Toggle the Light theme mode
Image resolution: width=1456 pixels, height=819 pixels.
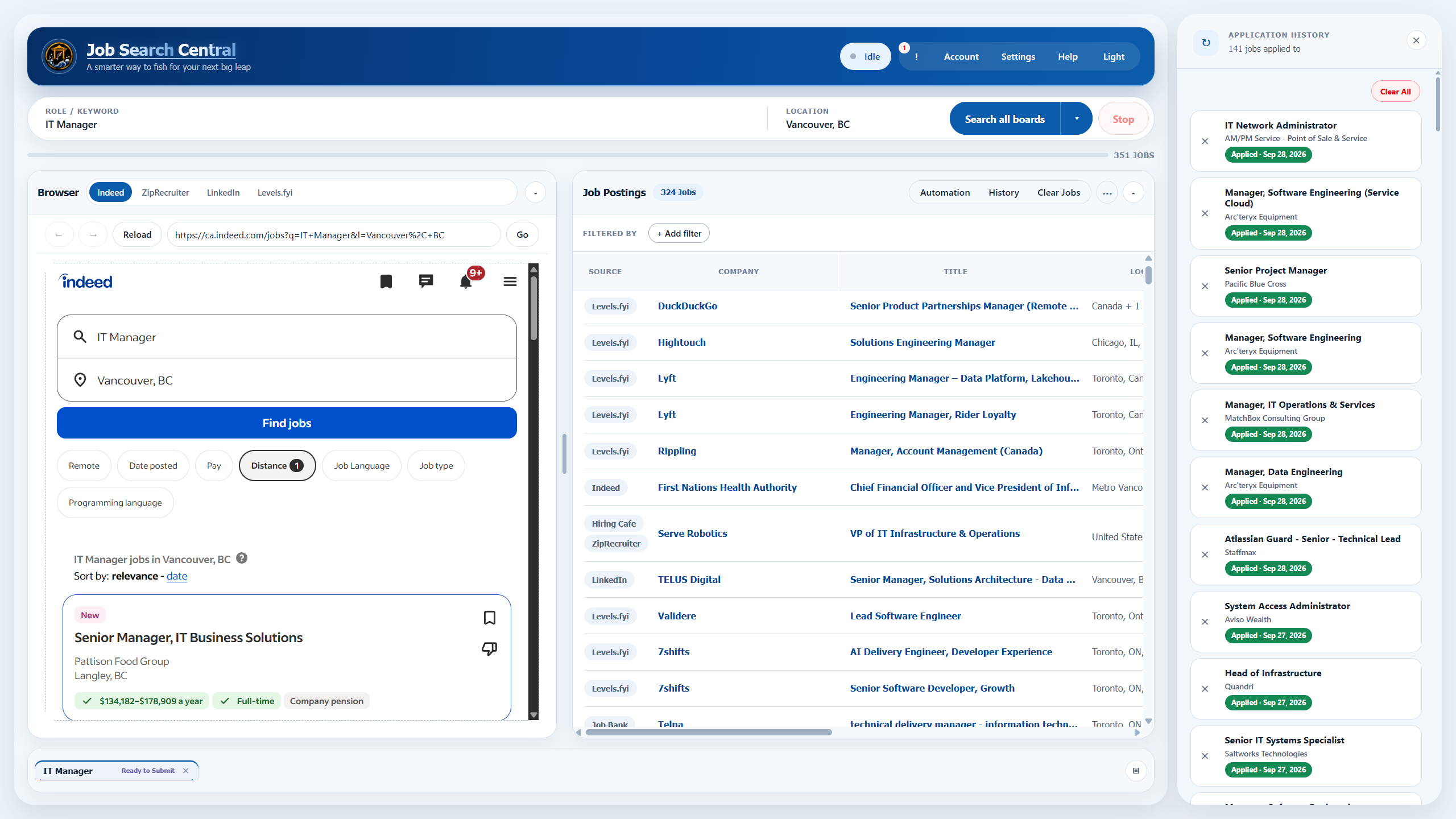tap(1114, 56)
